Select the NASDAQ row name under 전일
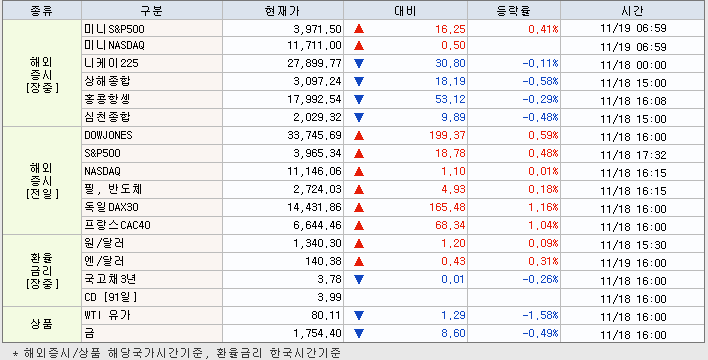 coord(102,171)
